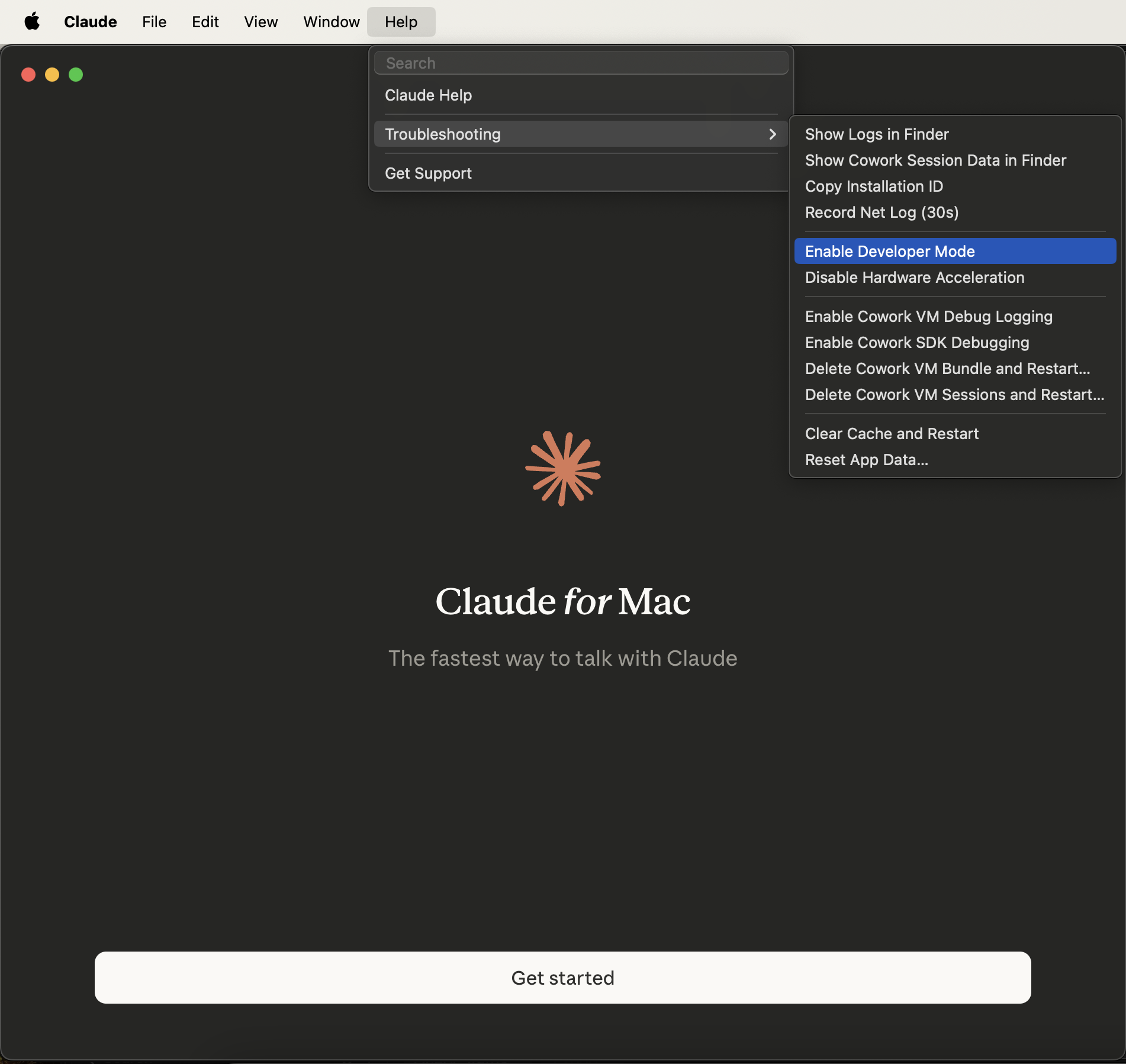Screen dimensions: 1126x1064
Task: Click the Get started button
Action: coord(562,978)
